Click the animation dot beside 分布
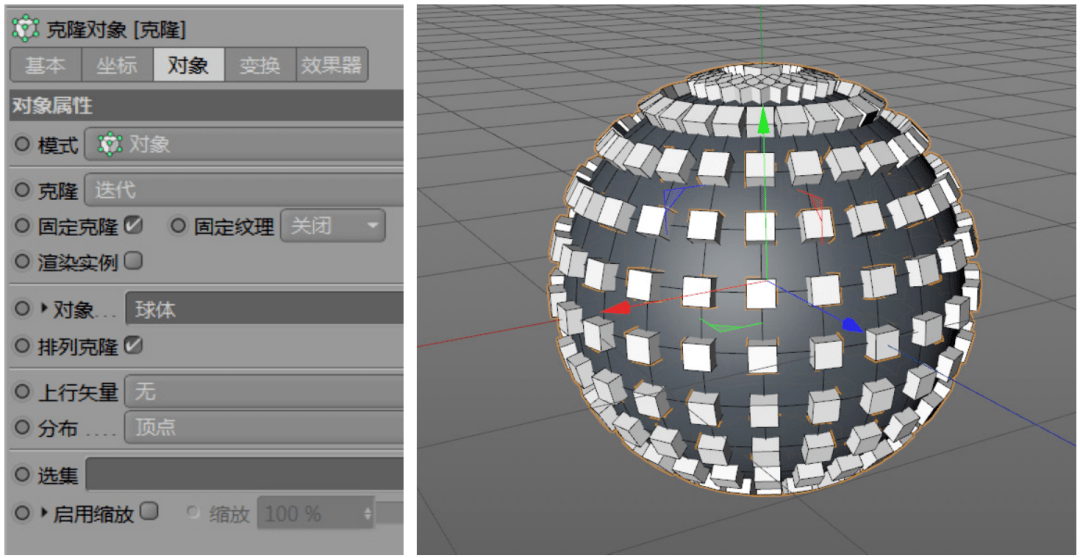This screenshot has width=1080, height=558. pyautogui.click(x=23, y=428)
